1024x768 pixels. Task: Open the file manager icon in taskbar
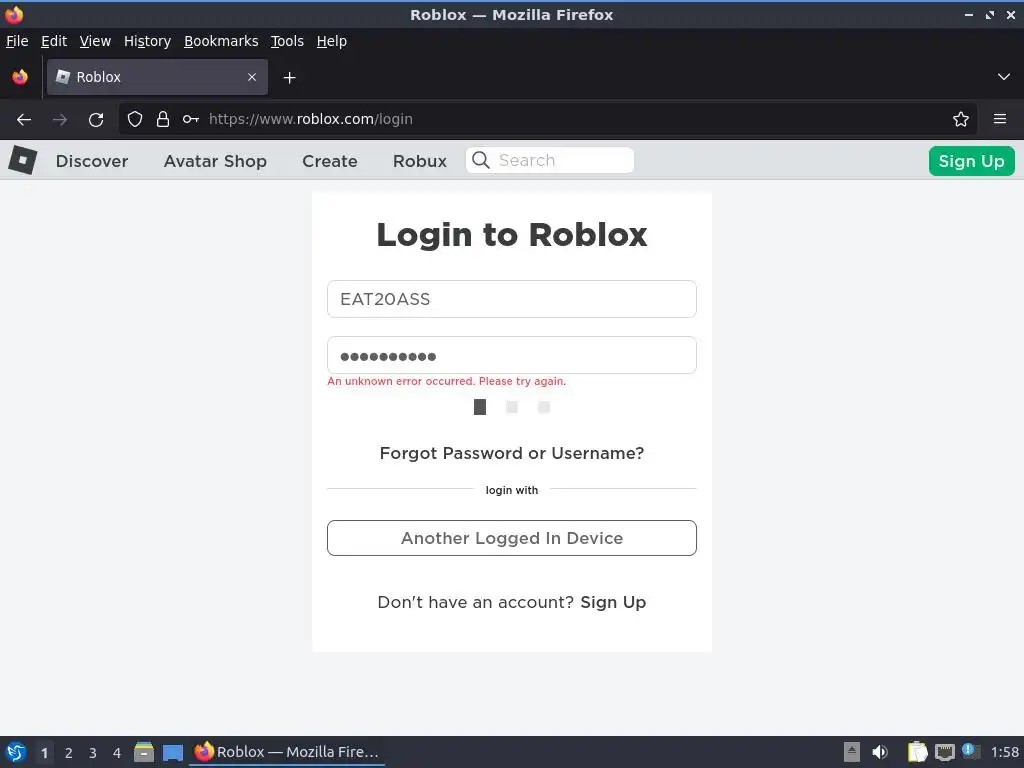click(144, 752)
